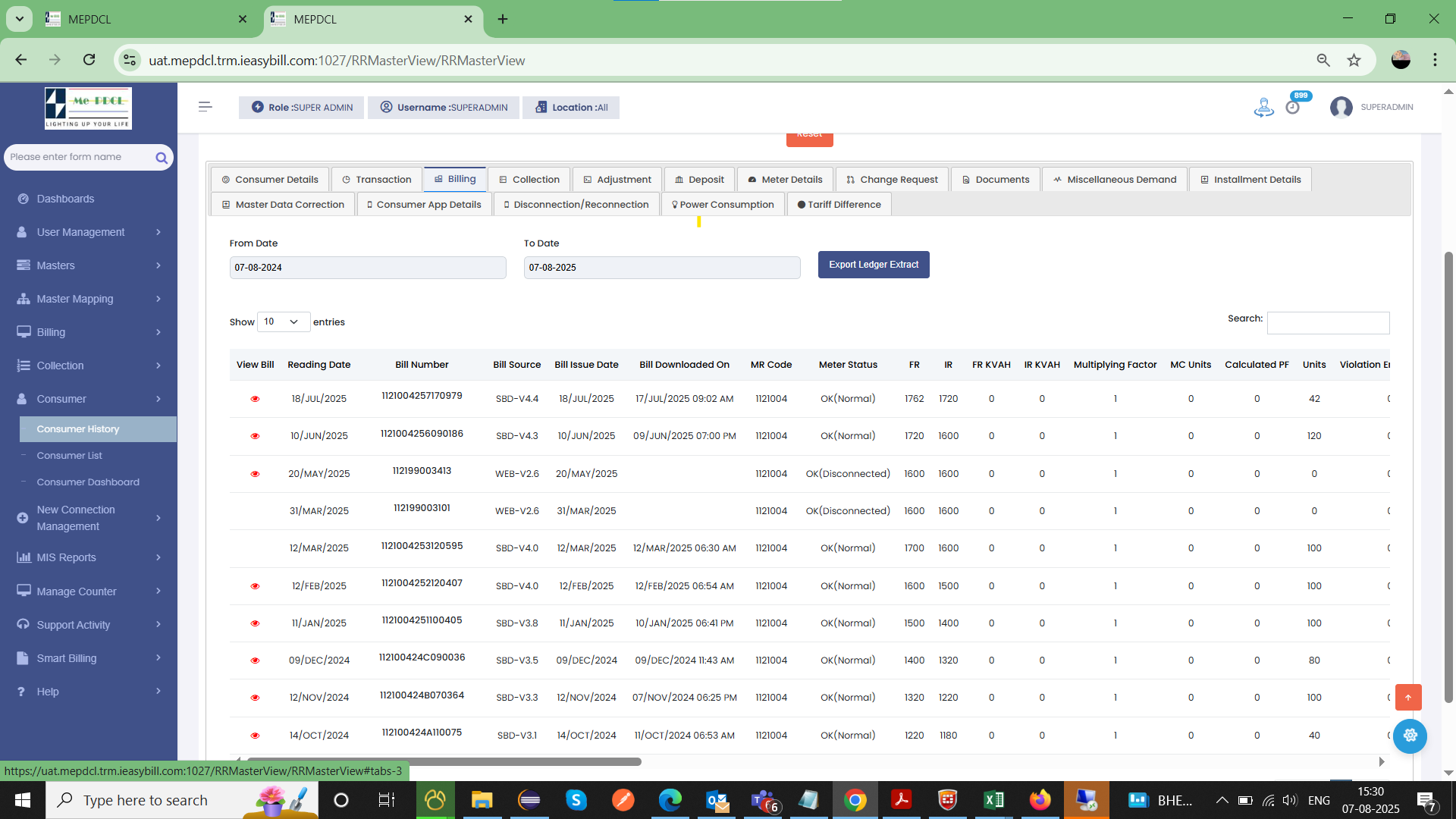Screen dimensions: 1456x819
Task: Open the Power Consumption tab
Action: click(723, 205)
